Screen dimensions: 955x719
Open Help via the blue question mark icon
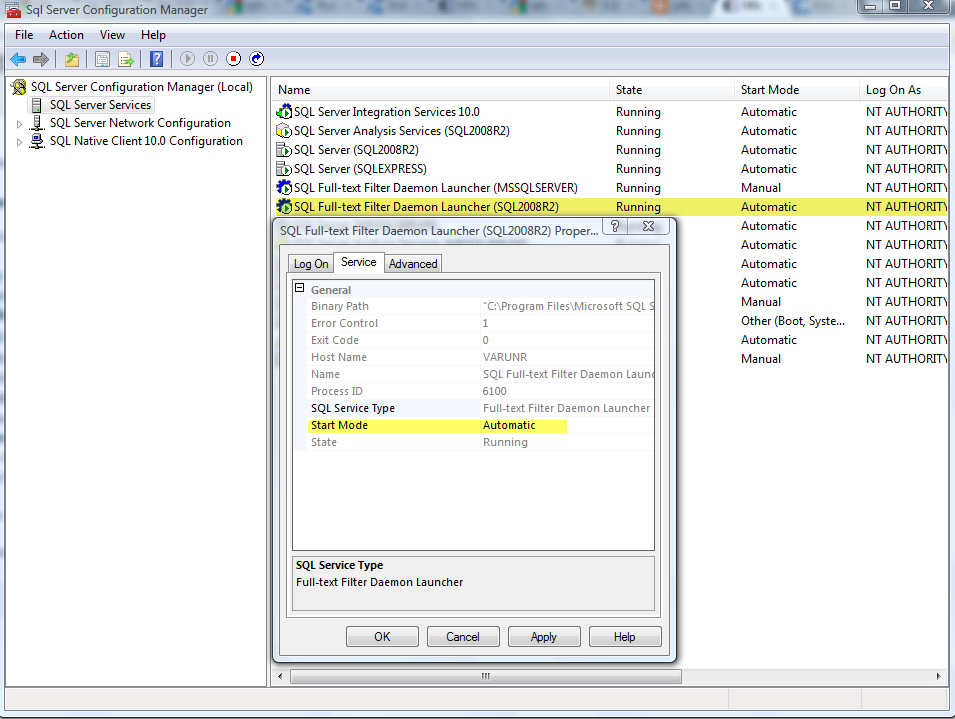click(x=157, y=59)
